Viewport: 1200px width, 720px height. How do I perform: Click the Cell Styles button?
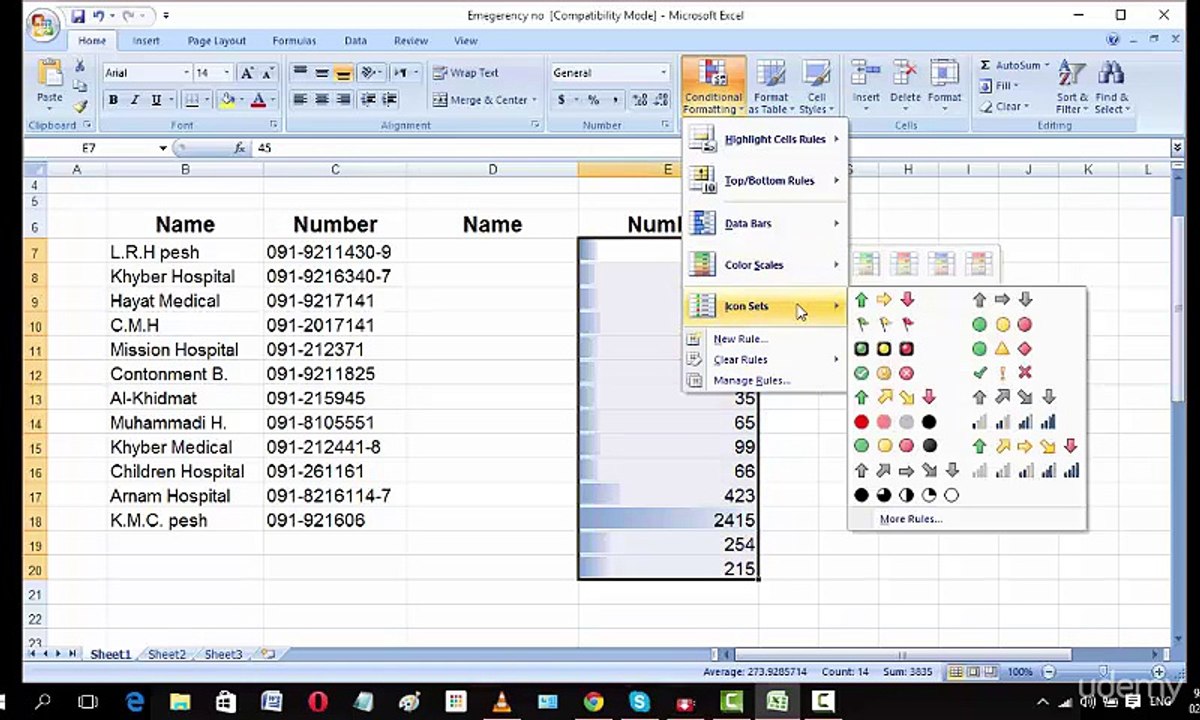coord(816,87)
